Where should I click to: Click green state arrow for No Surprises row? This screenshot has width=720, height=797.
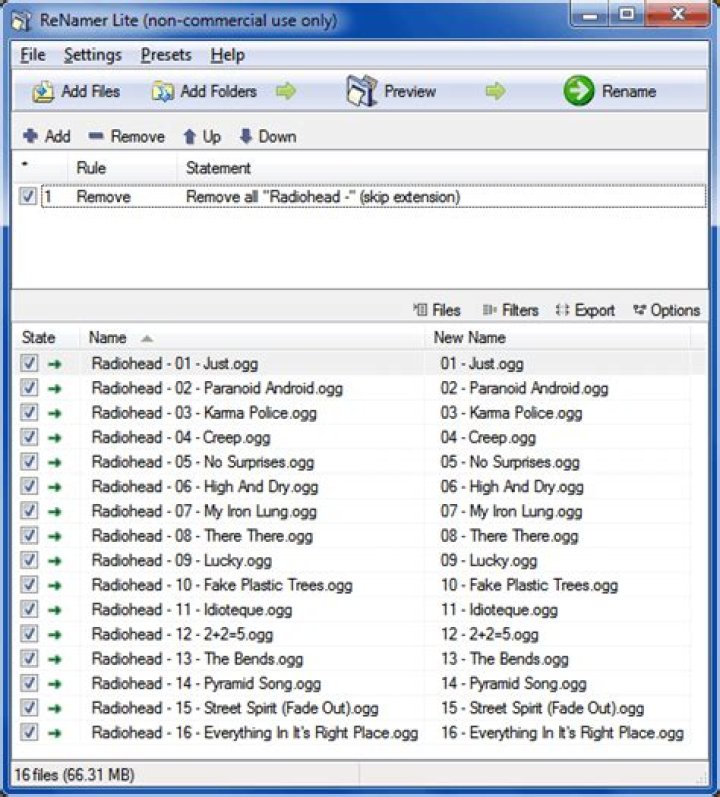pos(54,463)
